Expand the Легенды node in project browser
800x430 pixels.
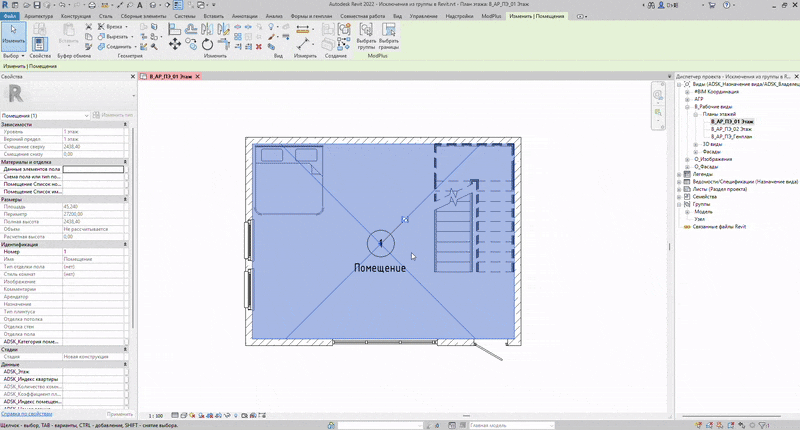pos(680,173)
